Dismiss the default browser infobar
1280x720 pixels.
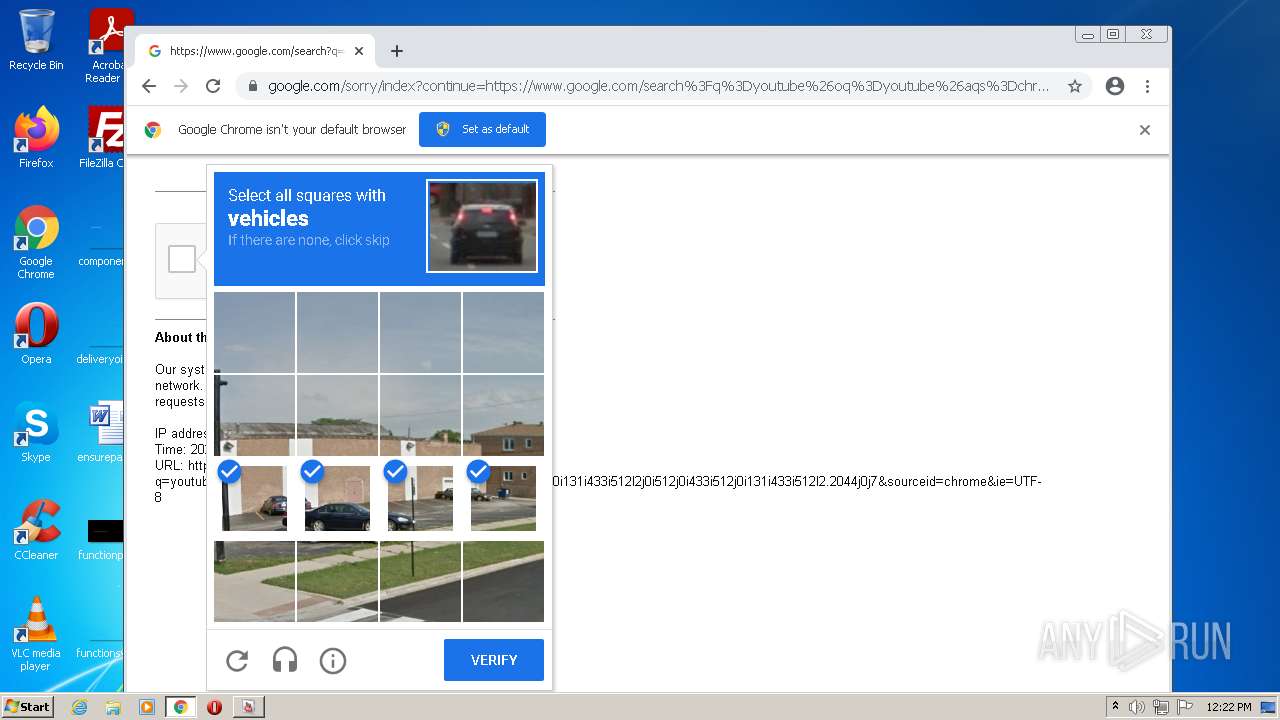[1145, 130]
